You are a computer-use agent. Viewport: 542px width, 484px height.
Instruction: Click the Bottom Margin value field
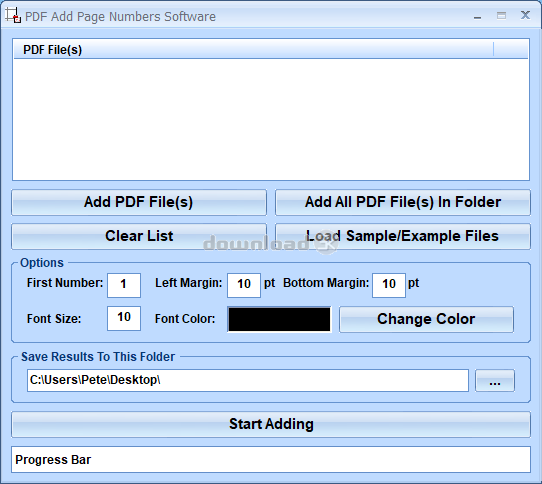pos(389,285)
